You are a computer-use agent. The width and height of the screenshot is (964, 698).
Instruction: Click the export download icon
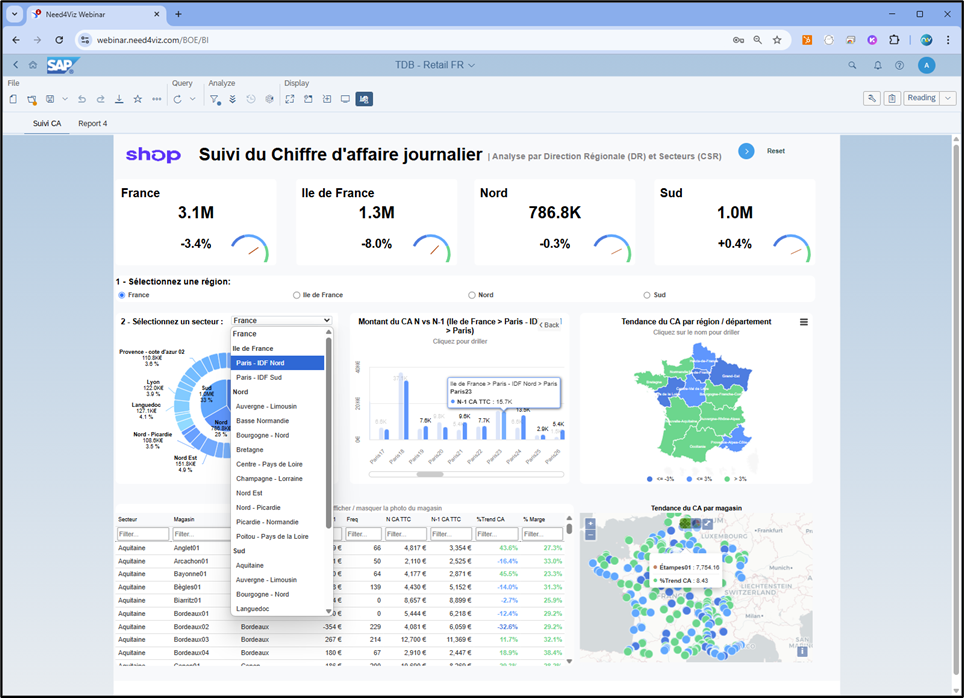coord(119,99)
